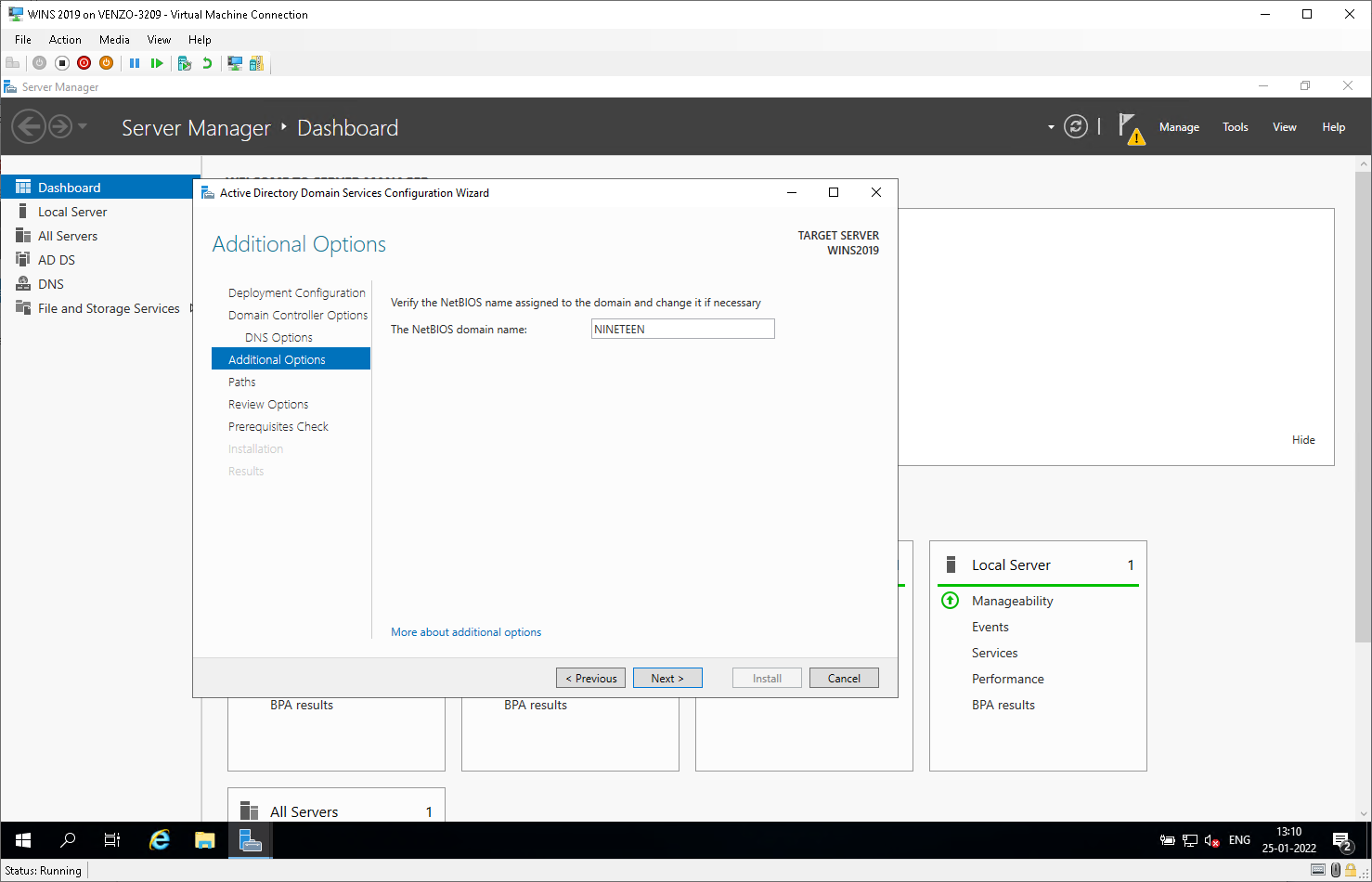
Task: Refresh the Server Manager dashboard
Action: coord(1076,127)
